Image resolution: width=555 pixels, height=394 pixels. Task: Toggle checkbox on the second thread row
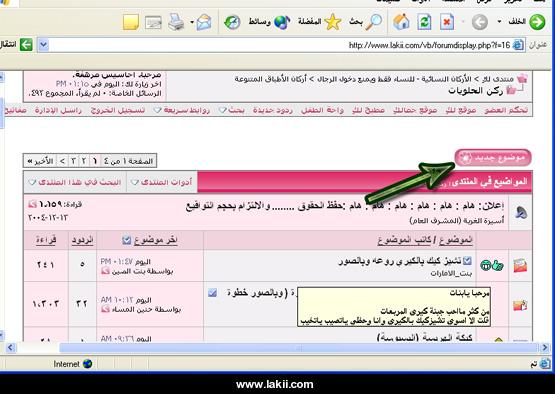[x=212, y=293]
